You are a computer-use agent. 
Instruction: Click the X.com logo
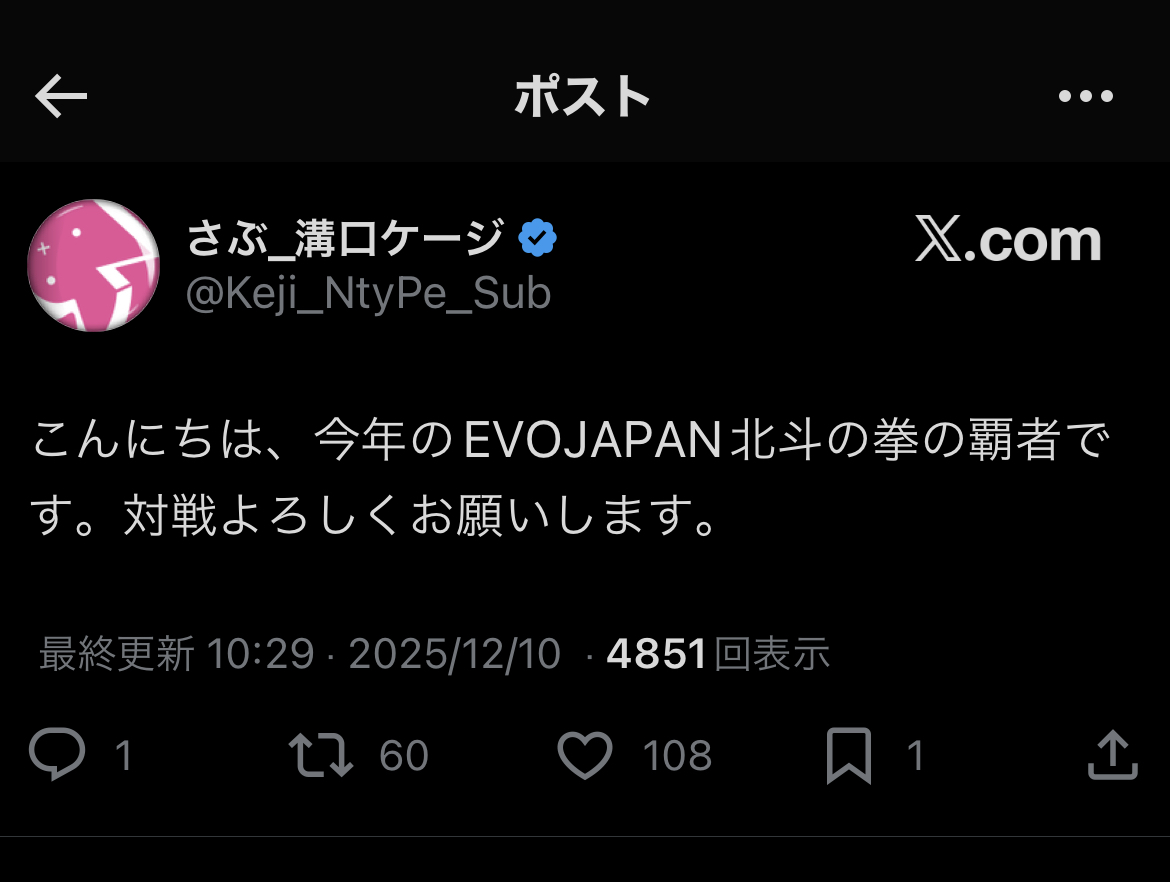tap(1008, 241)
